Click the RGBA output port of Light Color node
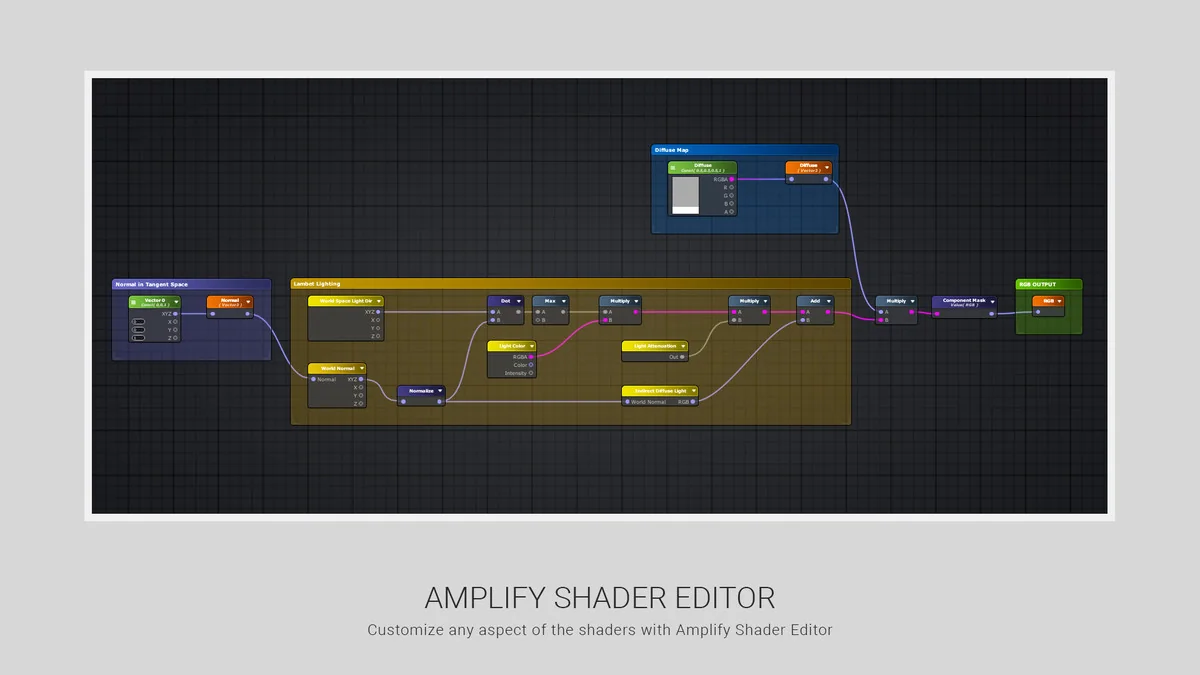Image resolution: width=1200 pixels, height=675 pixels. (531, 356)
